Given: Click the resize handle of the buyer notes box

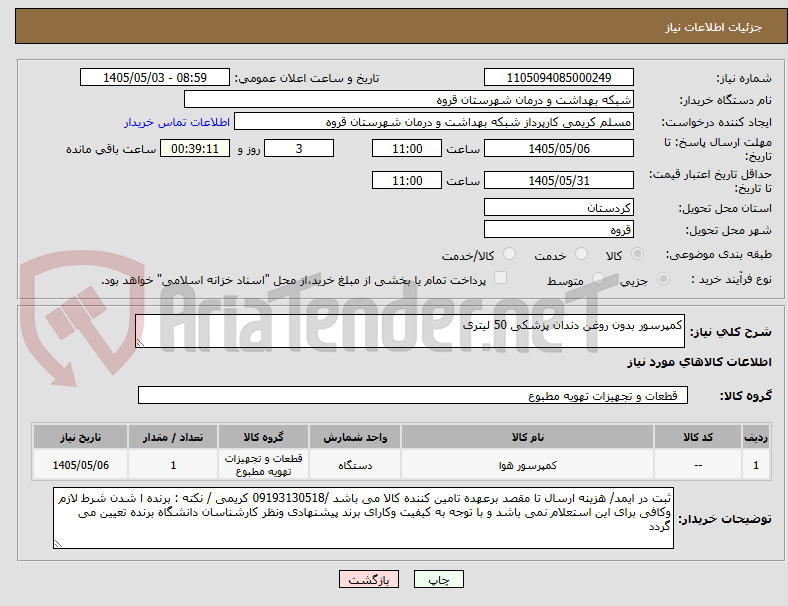Looking at the screenshot, I should pyautogui.click(x=58, y=544).
